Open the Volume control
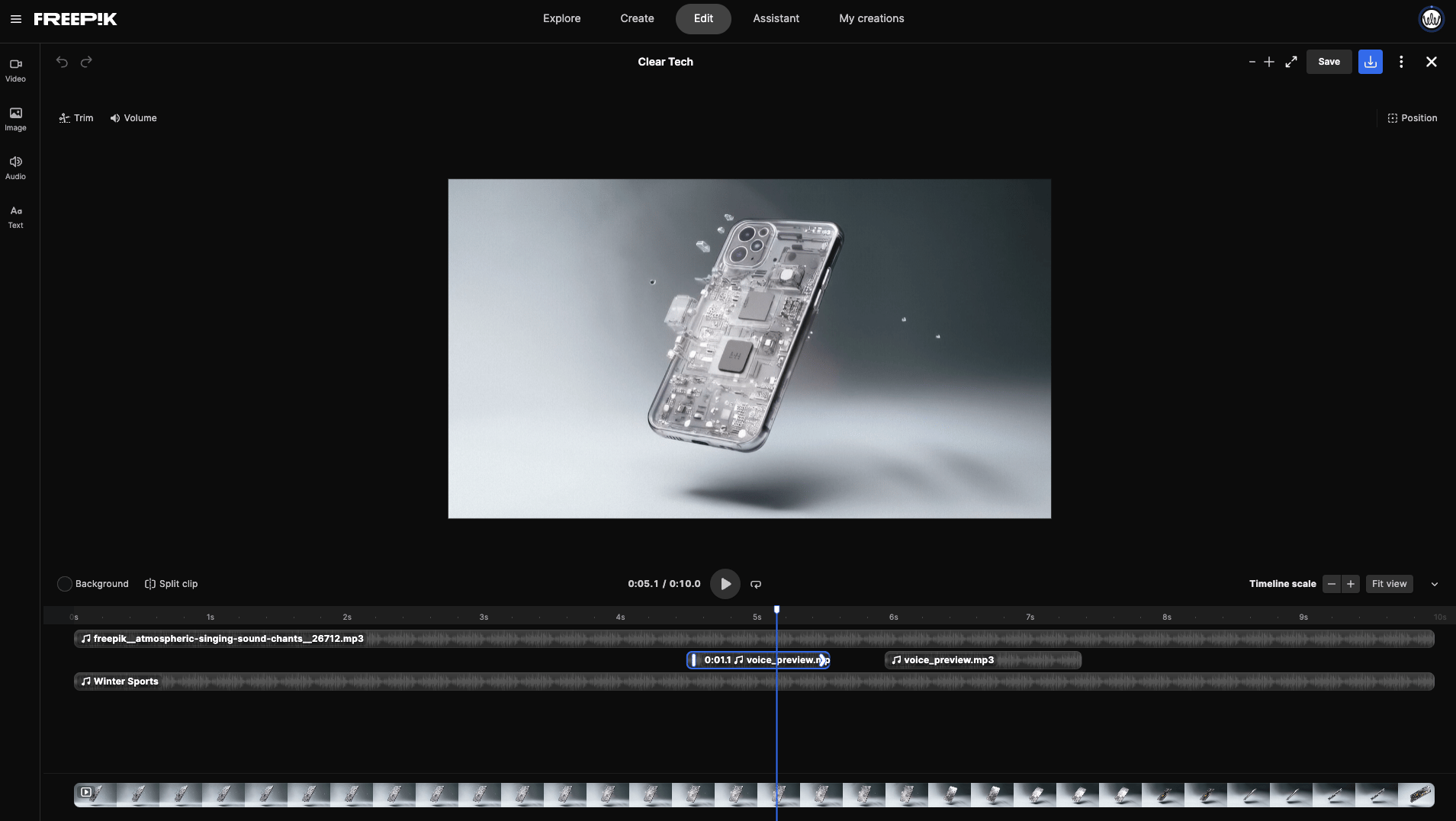Image resolution: width=1456 pixels, height=821 pixels. coord(133,118)
